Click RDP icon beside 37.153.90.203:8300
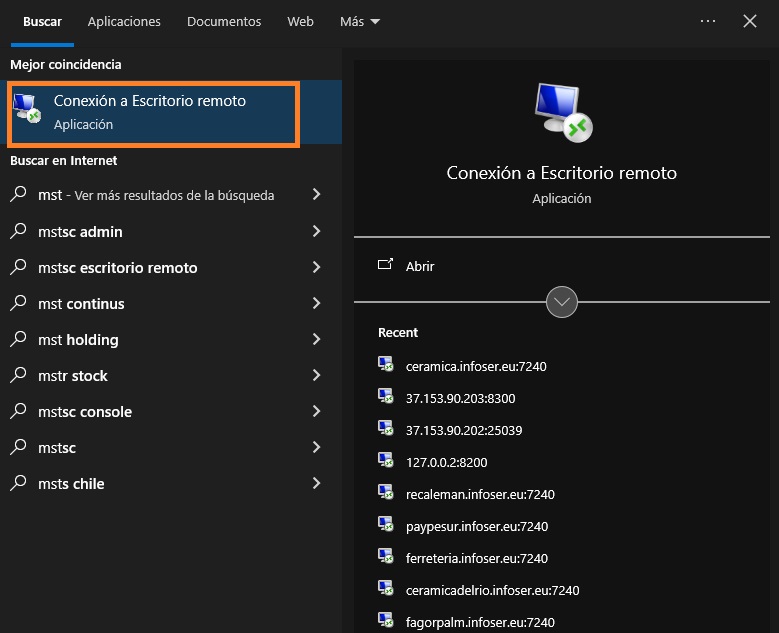 [386, 396]
